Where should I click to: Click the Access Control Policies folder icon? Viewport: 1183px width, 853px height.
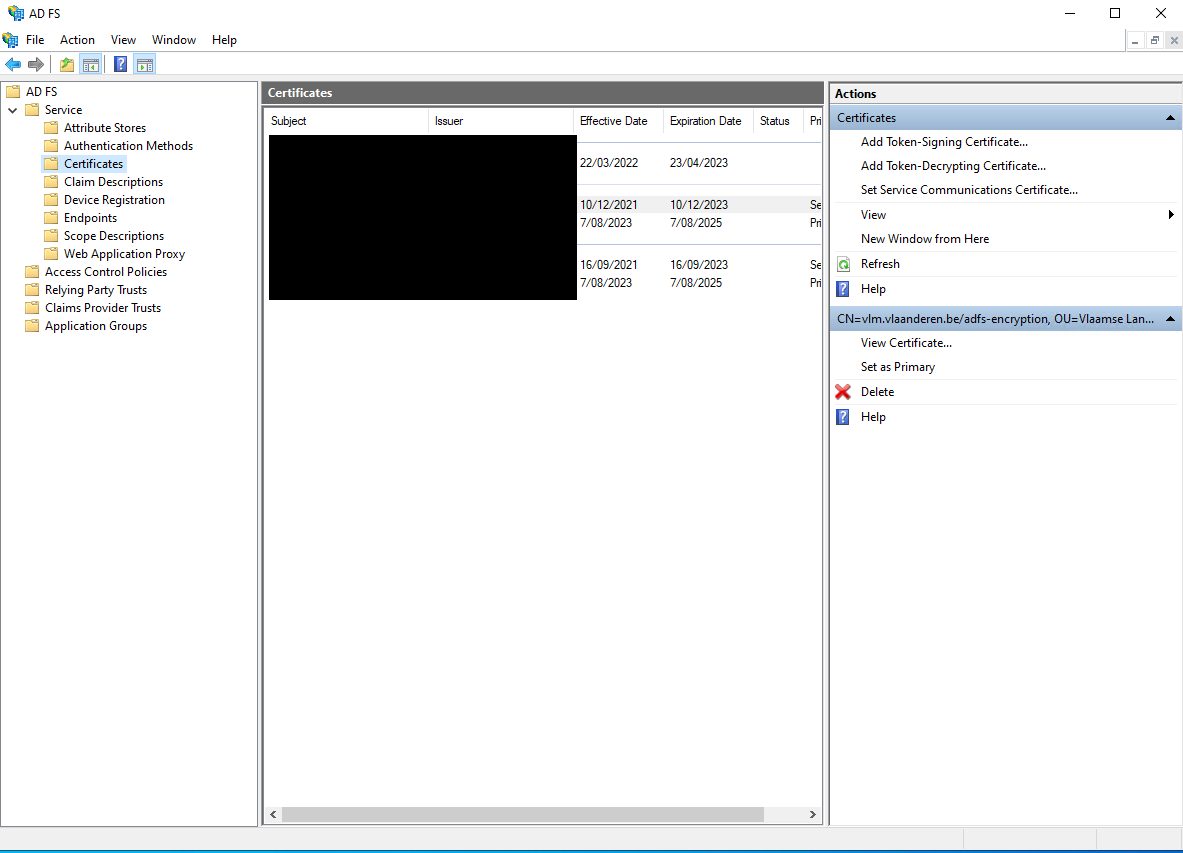[x=32, y=272]
